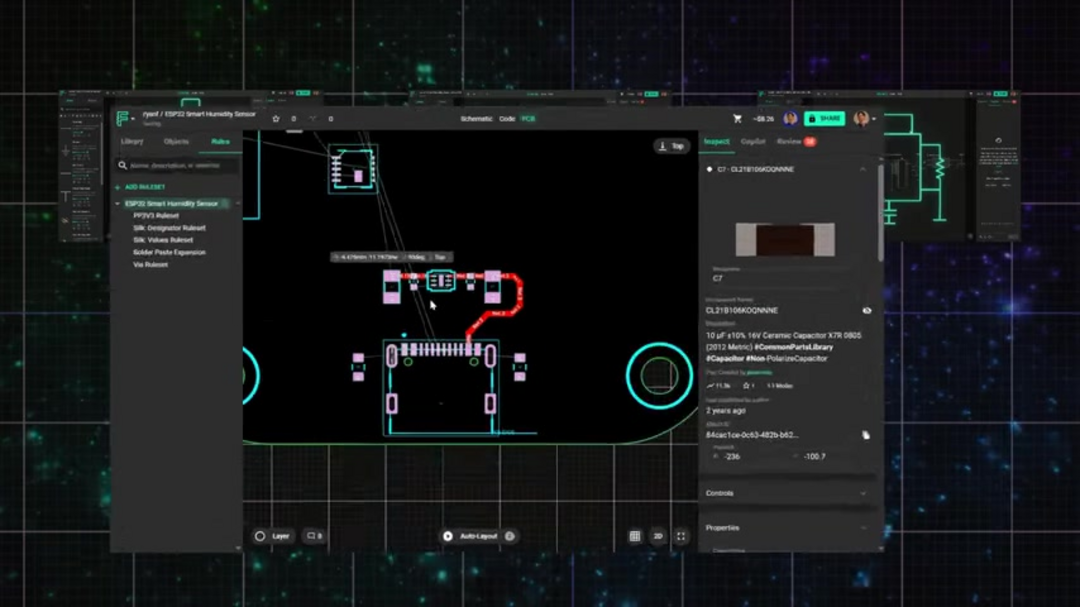Image resolution: width=1080 pixels, height=607 pixels.
Task: Copy the part UUID using the copy icon
Action: click(868, 432)
